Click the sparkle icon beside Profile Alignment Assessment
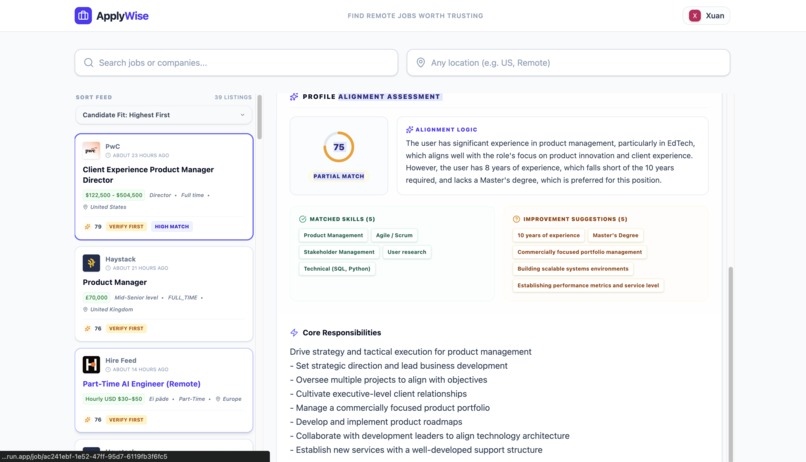Image resolution: width=806 pixels, height=462 pixels. click(294, 97)
